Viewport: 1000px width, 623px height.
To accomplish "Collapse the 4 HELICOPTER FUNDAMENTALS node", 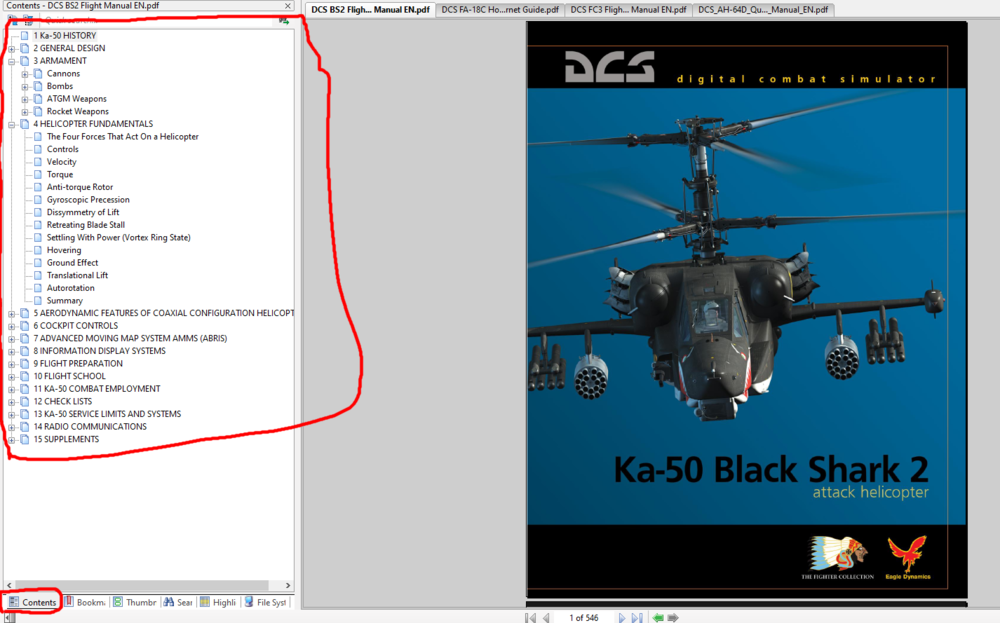I will 11,124.
